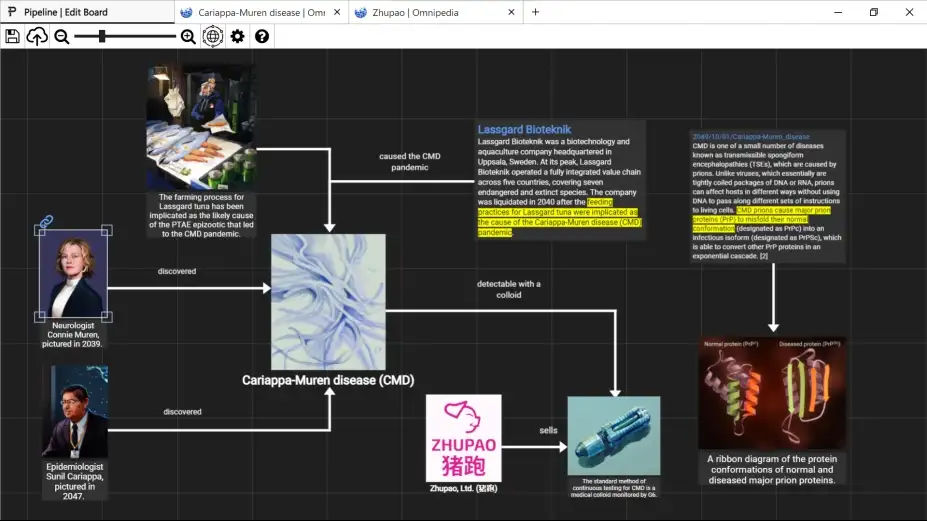Click the top-left selection handle of Muren portrait
The image size is (927, 521).
point(40,231)
